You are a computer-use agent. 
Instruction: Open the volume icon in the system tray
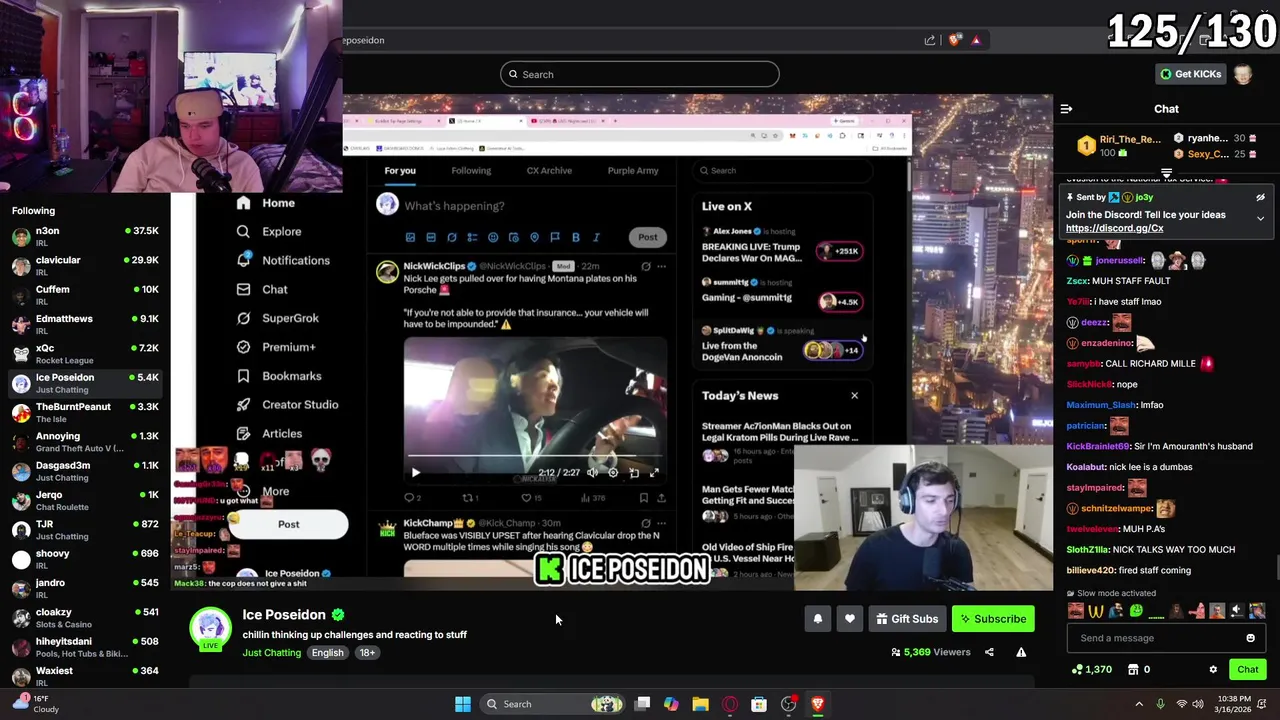point(1199,704)
